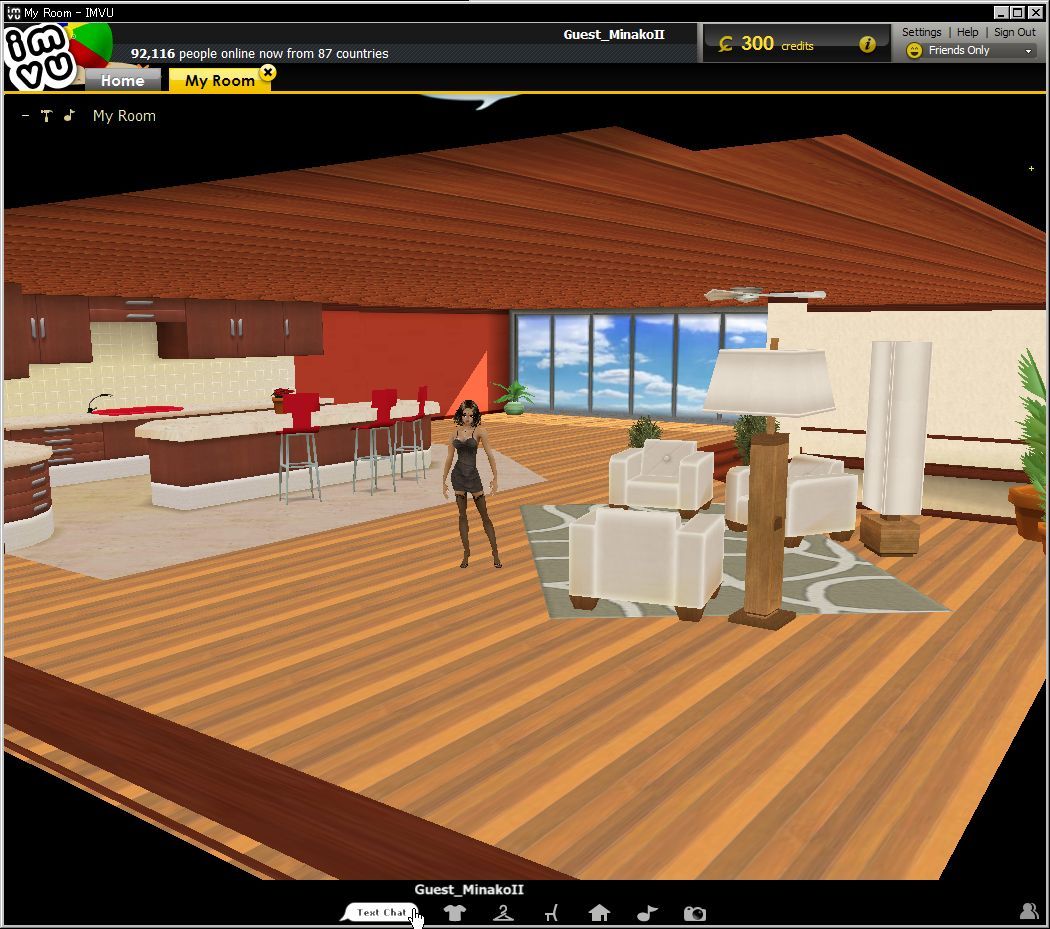Click the small music note icon beside My Room
Viewport: 1050px width, 929px height.
click(69, 116)
